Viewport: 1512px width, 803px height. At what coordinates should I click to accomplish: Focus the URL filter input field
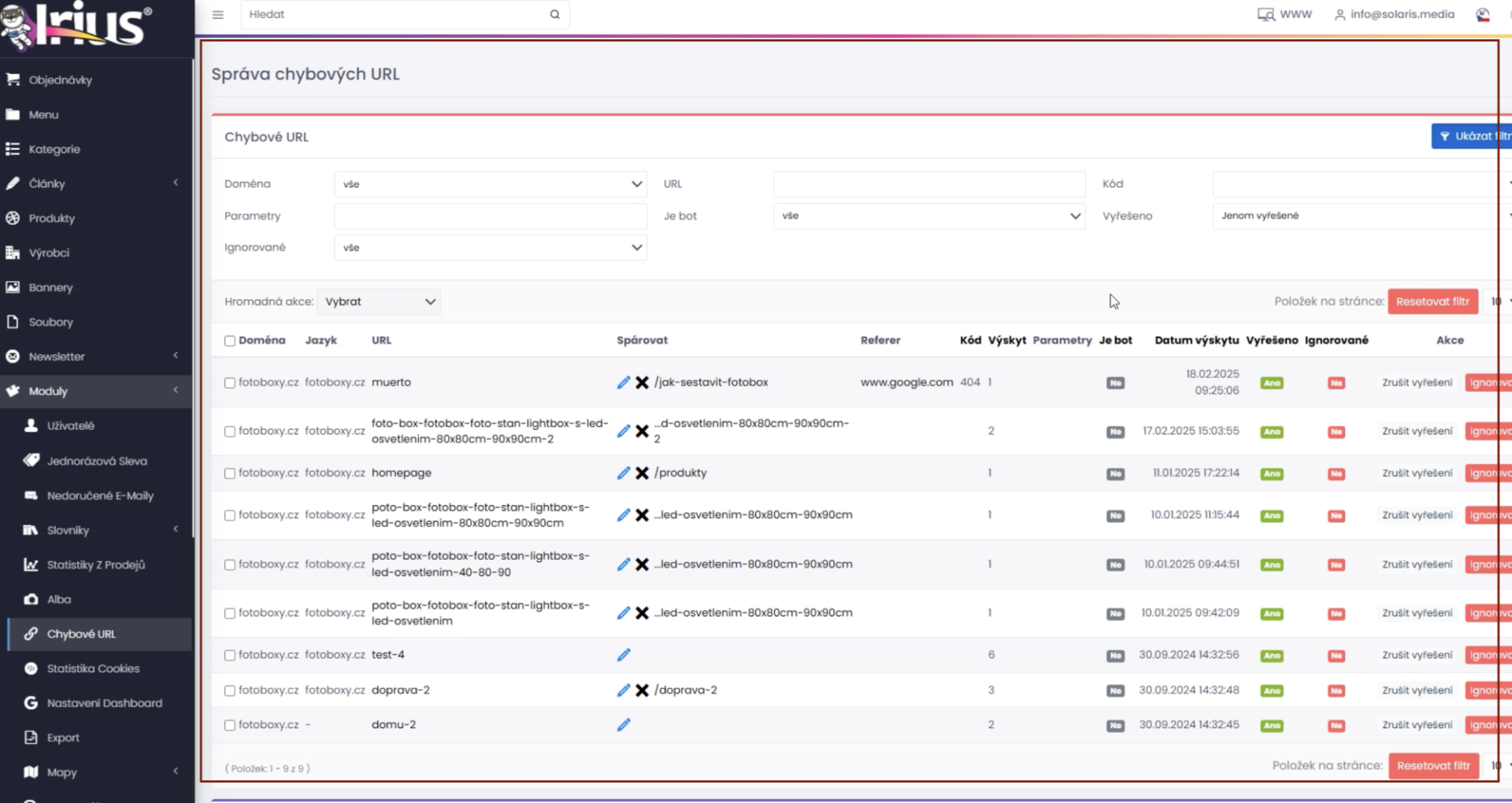[x=929, y=184]
